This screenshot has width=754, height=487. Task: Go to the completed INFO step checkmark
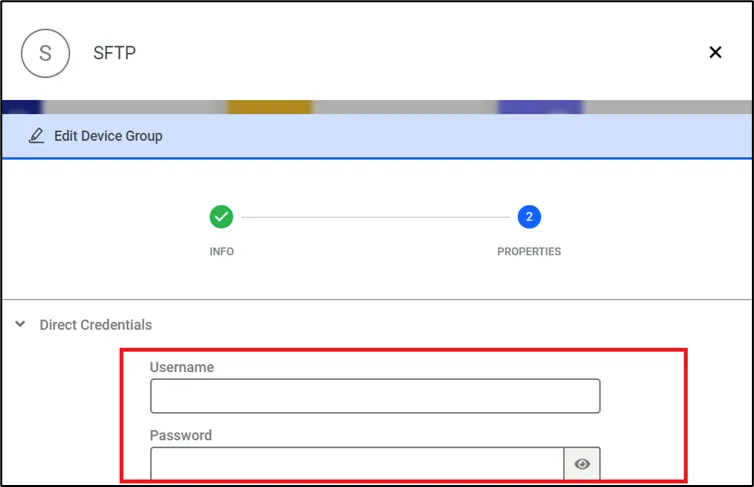coord(221,217)
